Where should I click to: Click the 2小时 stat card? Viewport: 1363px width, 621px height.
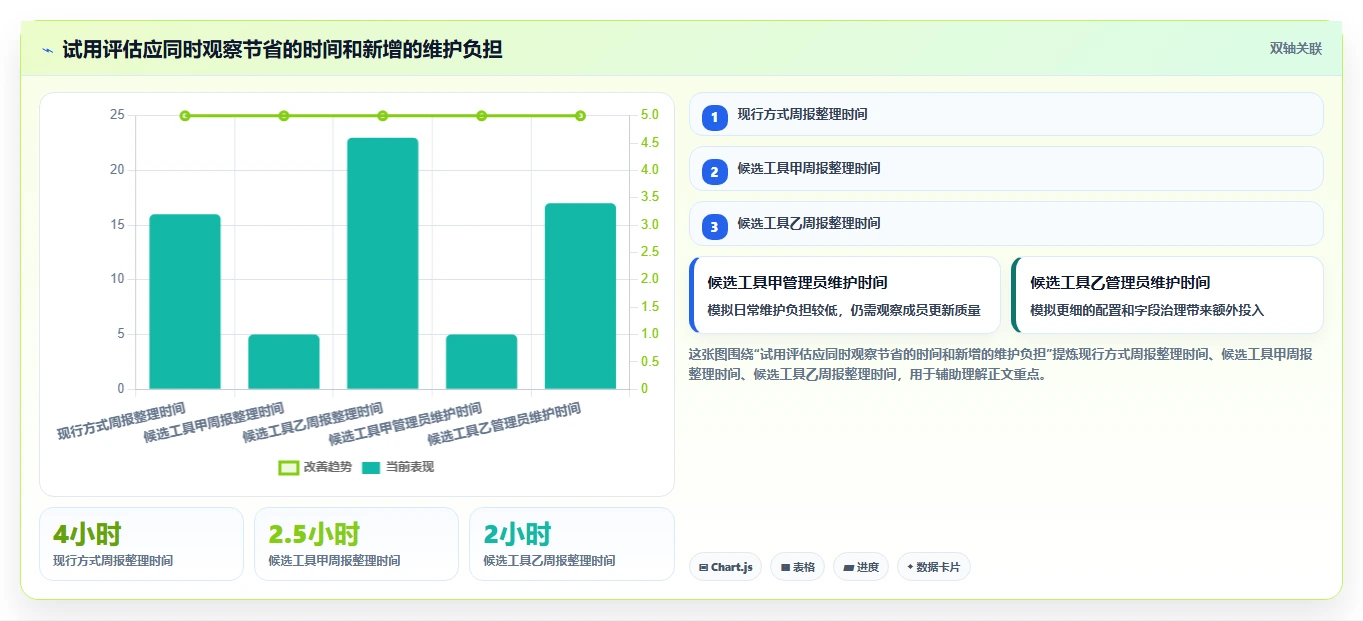[571, 544]
